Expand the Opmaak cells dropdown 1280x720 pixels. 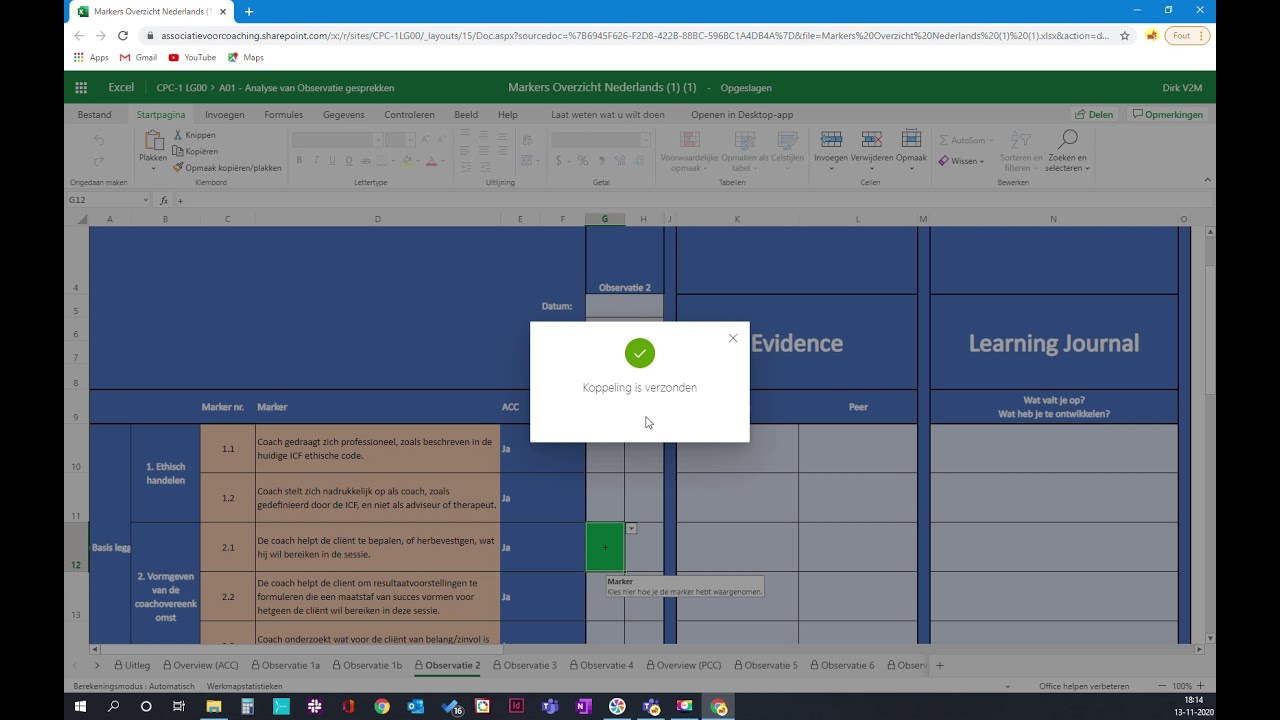911,147
